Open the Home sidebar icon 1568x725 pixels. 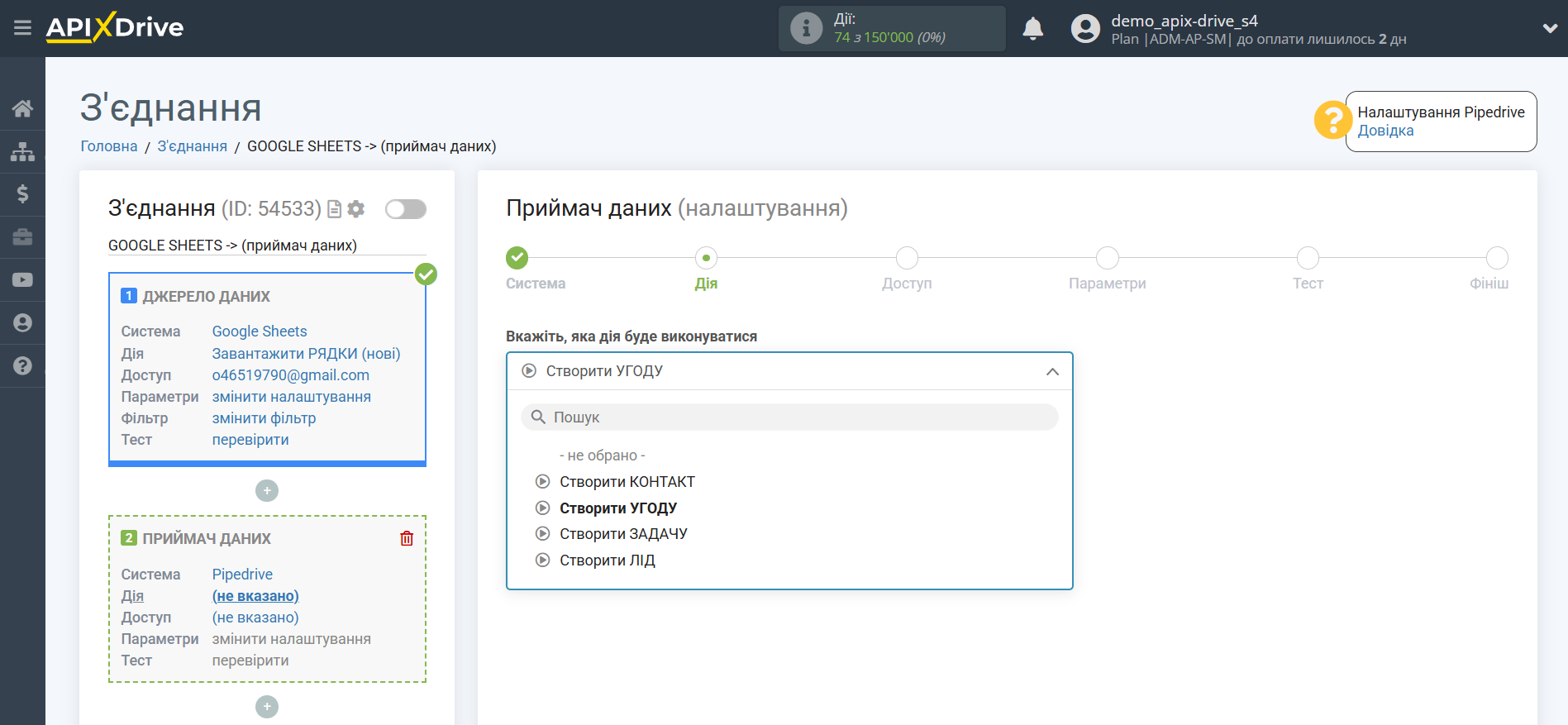(x=22, y=108)
